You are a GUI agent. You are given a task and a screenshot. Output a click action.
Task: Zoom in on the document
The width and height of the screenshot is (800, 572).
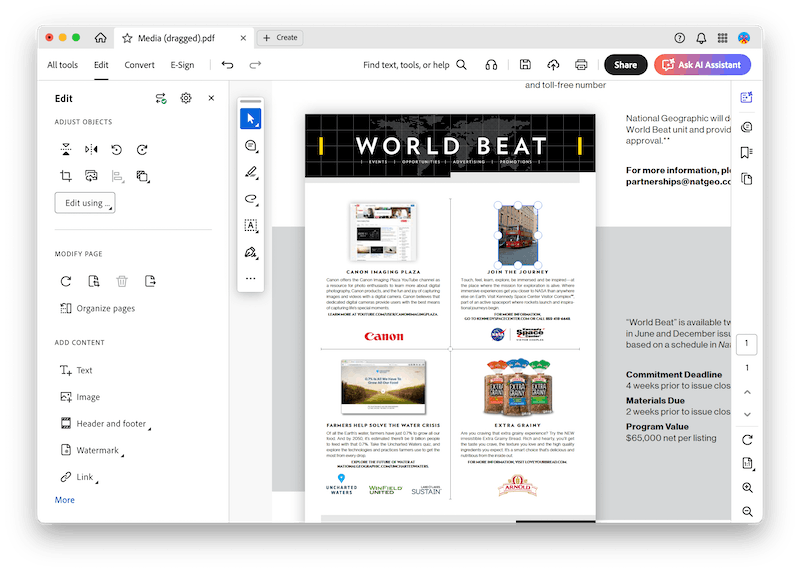(x=747, y=488)
